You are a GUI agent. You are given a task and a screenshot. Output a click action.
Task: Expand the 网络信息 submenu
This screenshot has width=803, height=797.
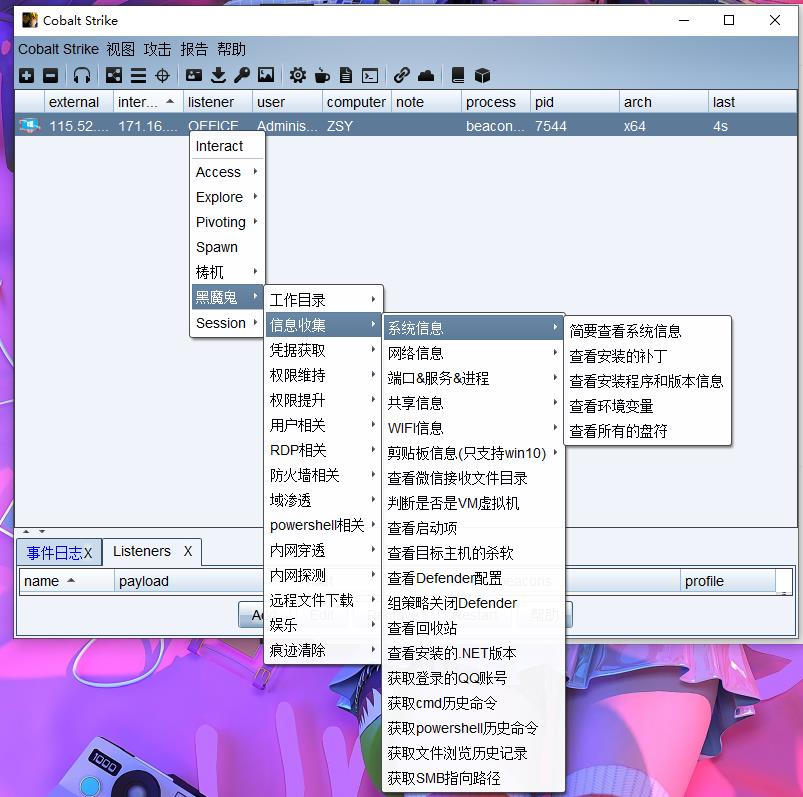(473, 353)
